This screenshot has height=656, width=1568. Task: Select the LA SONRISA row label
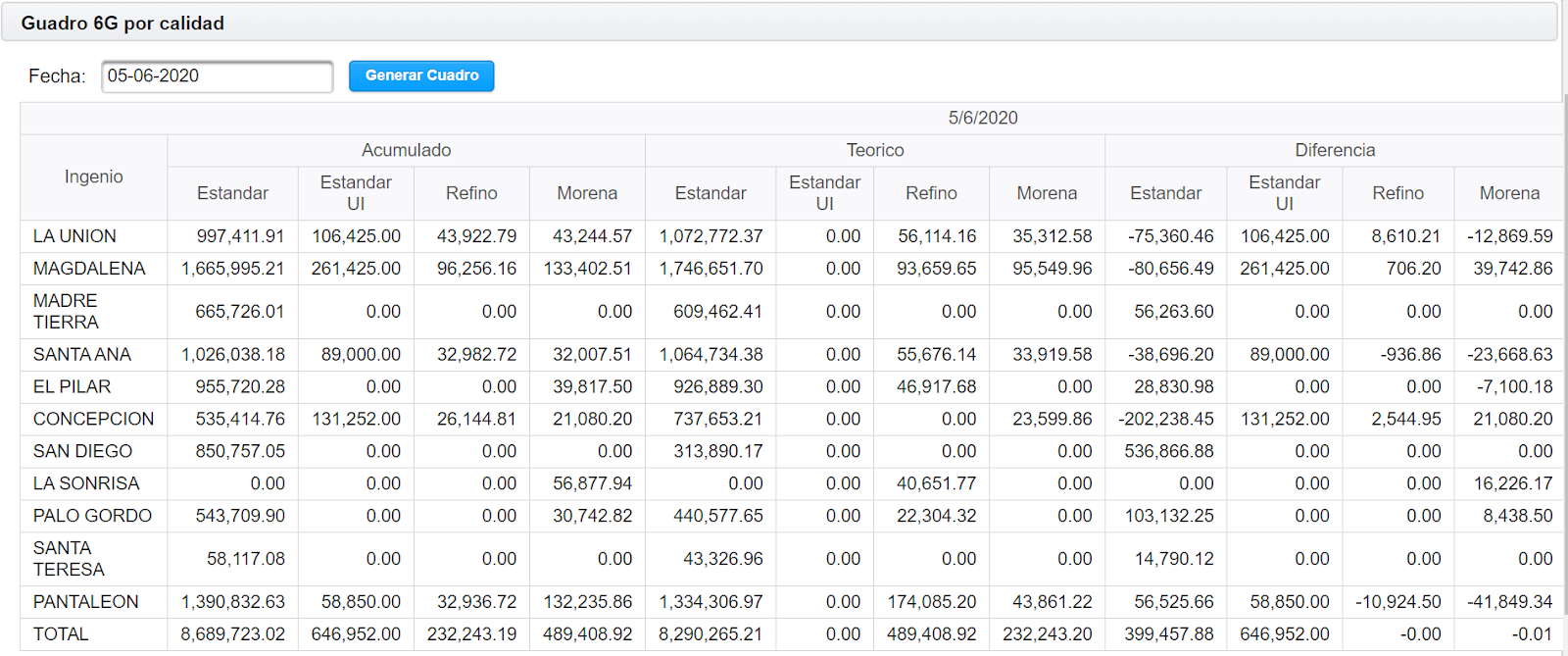tap(86, 484)
